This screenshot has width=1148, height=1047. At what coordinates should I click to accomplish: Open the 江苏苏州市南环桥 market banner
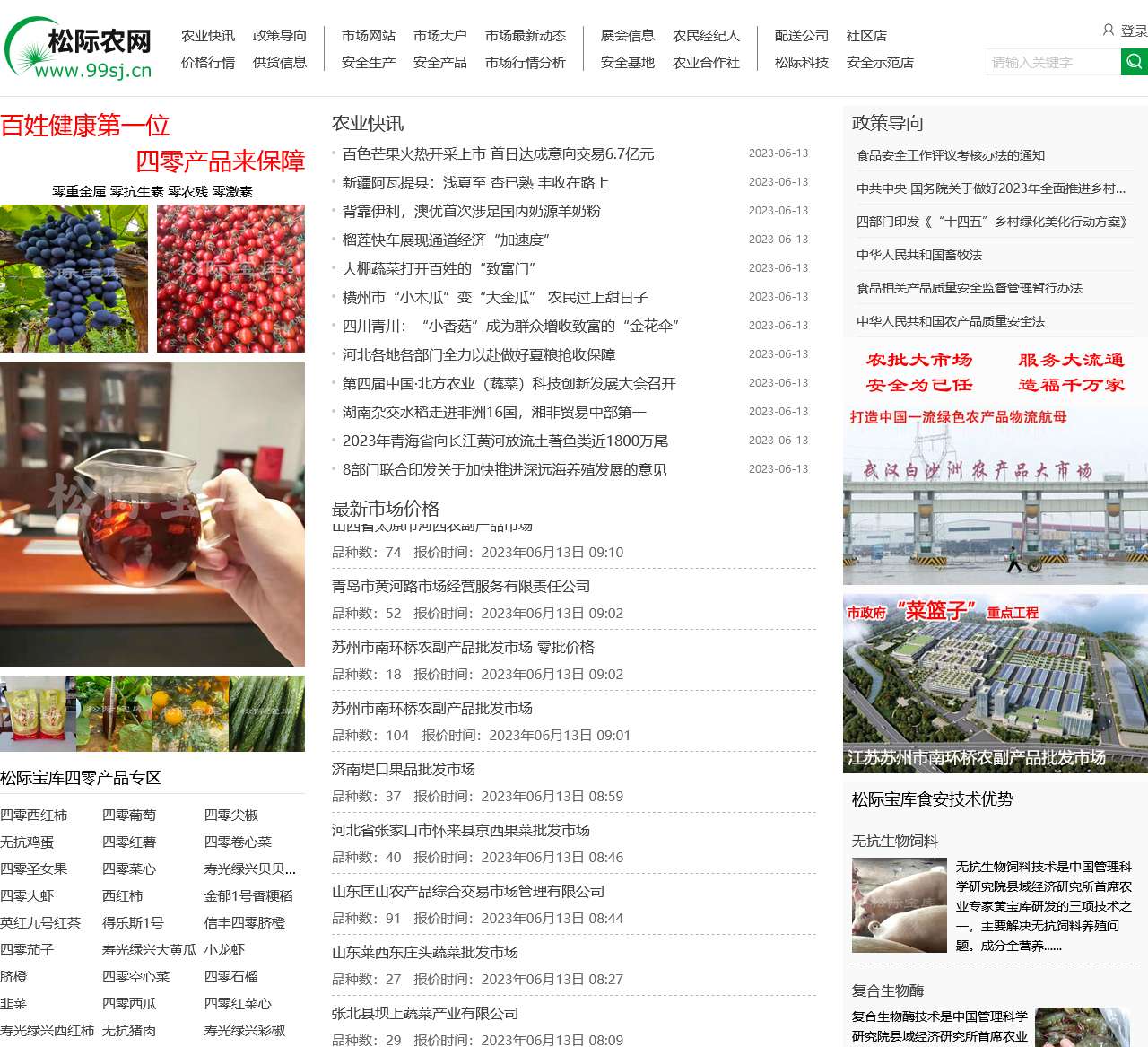[996, 684]
